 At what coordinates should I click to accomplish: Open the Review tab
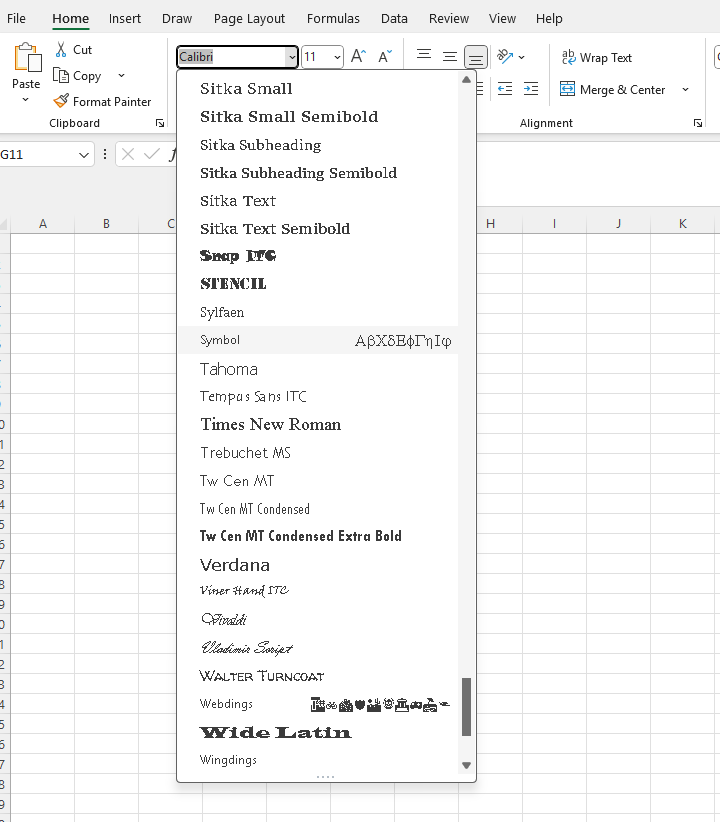click(x=449, y=19)
